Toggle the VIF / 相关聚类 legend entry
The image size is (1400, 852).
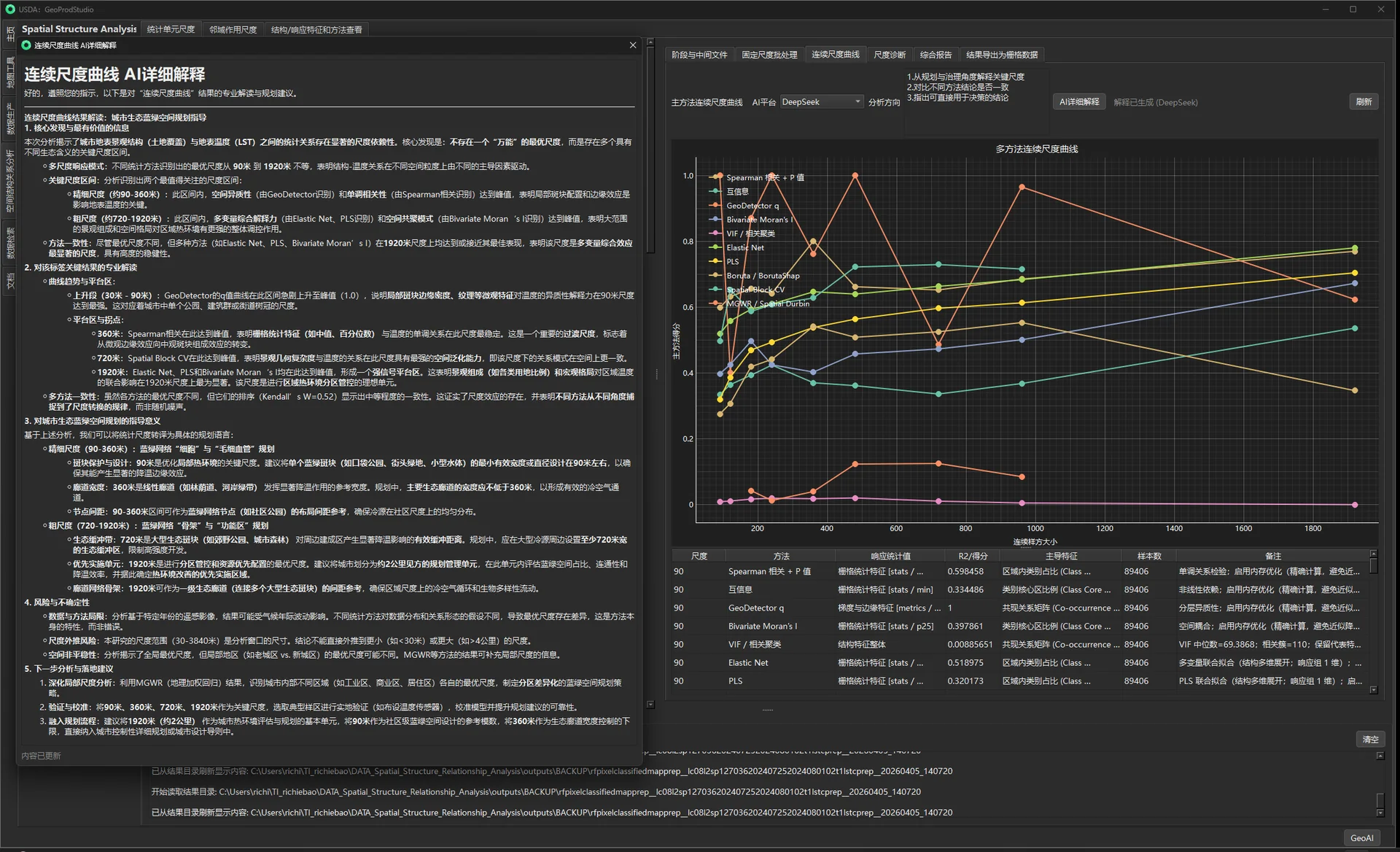(742, 233)
